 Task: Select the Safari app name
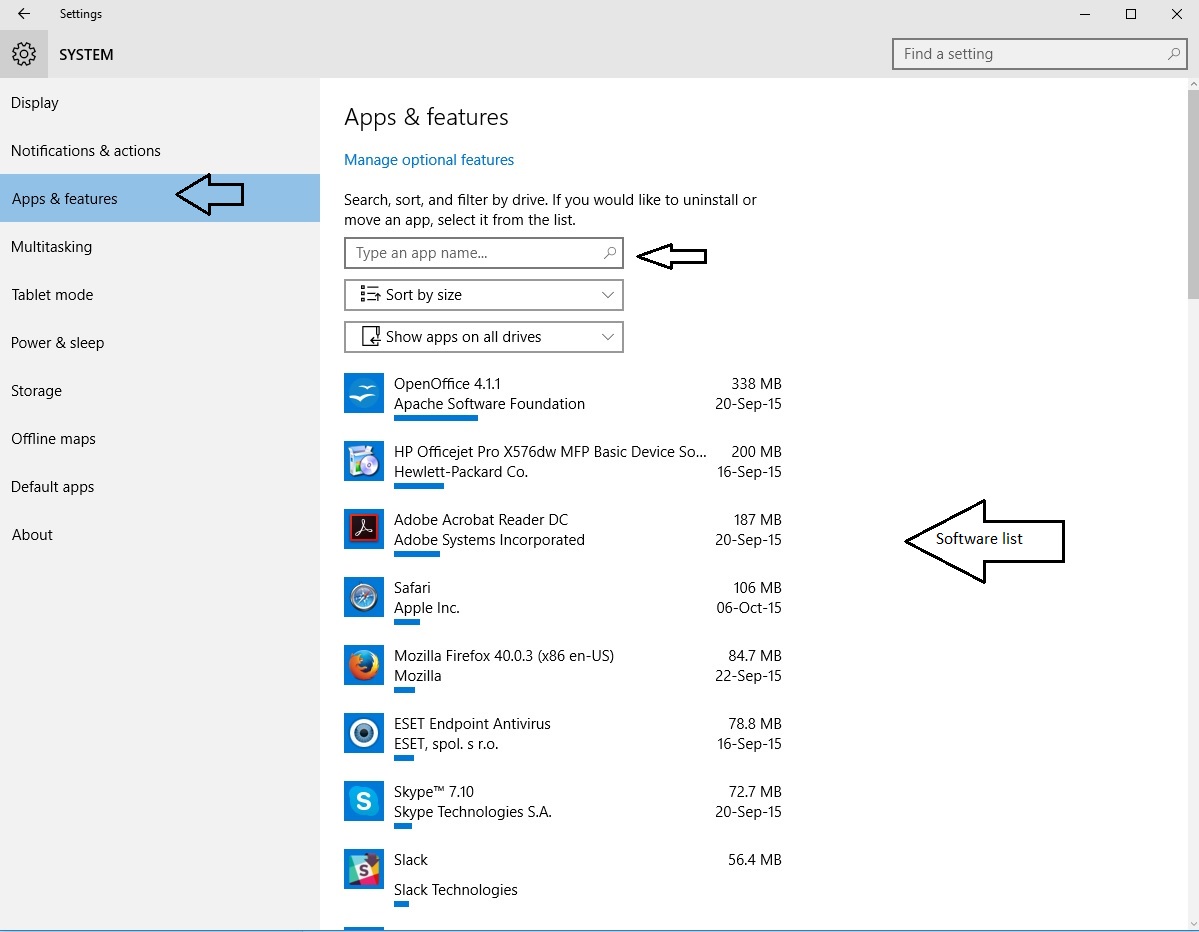click(412, 588)
